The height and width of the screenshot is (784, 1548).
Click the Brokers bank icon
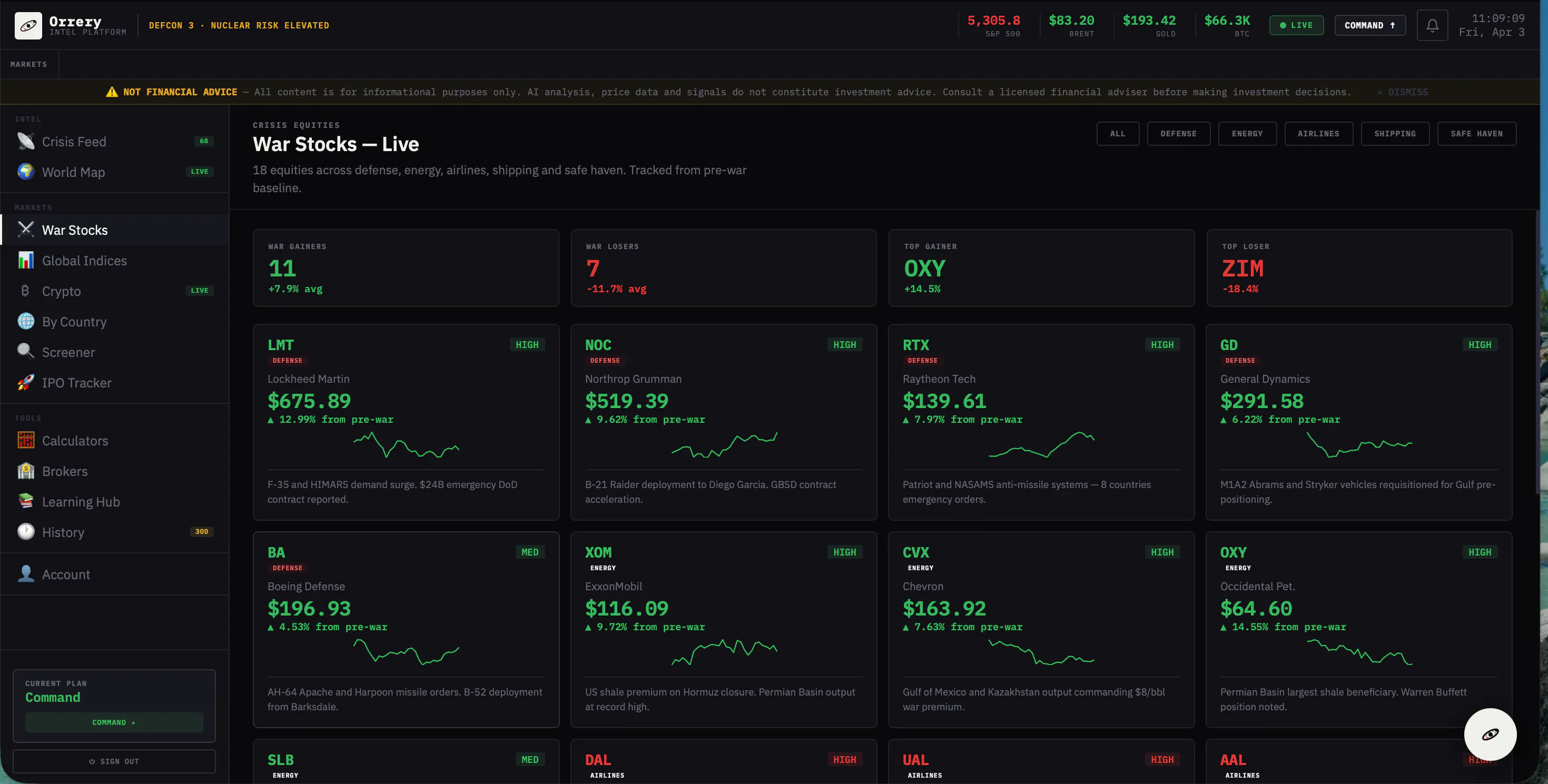point(26,471)
